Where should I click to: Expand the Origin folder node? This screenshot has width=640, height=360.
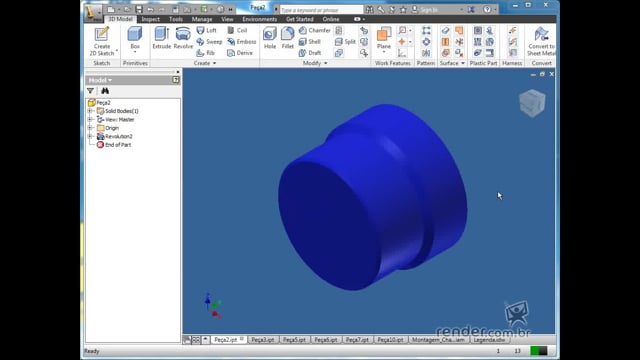point(90,128)
